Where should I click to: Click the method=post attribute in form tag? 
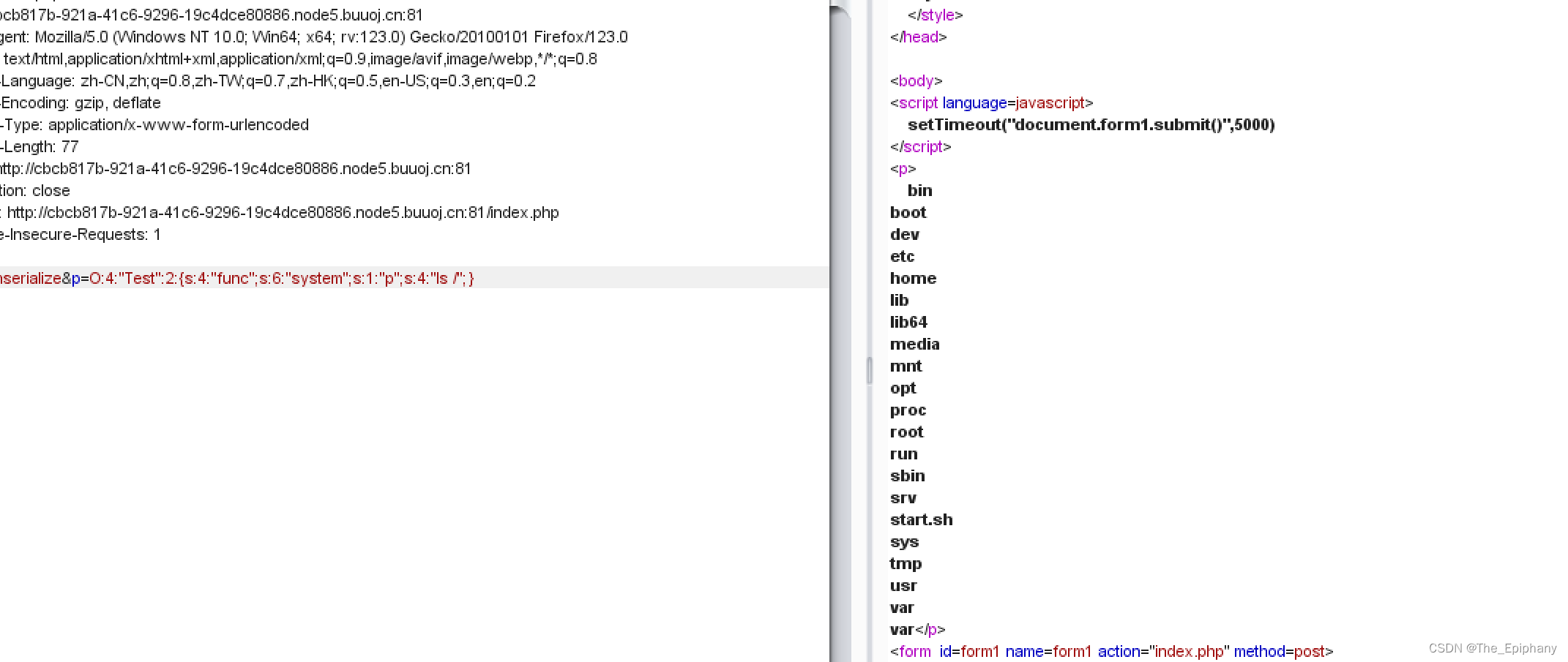point(1281,651)
